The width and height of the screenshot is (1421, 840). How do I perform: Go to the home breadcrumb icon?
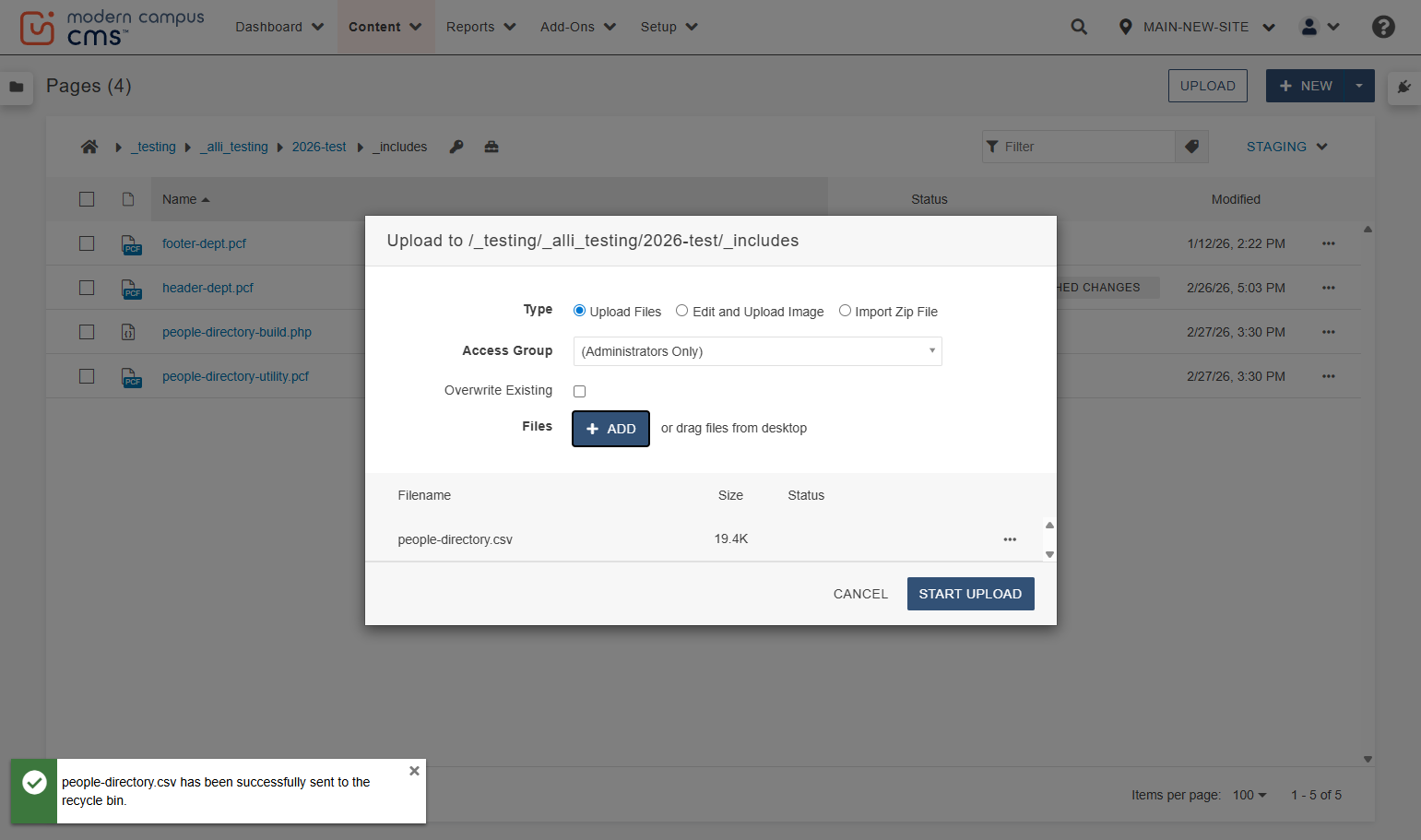click(89, 147)
